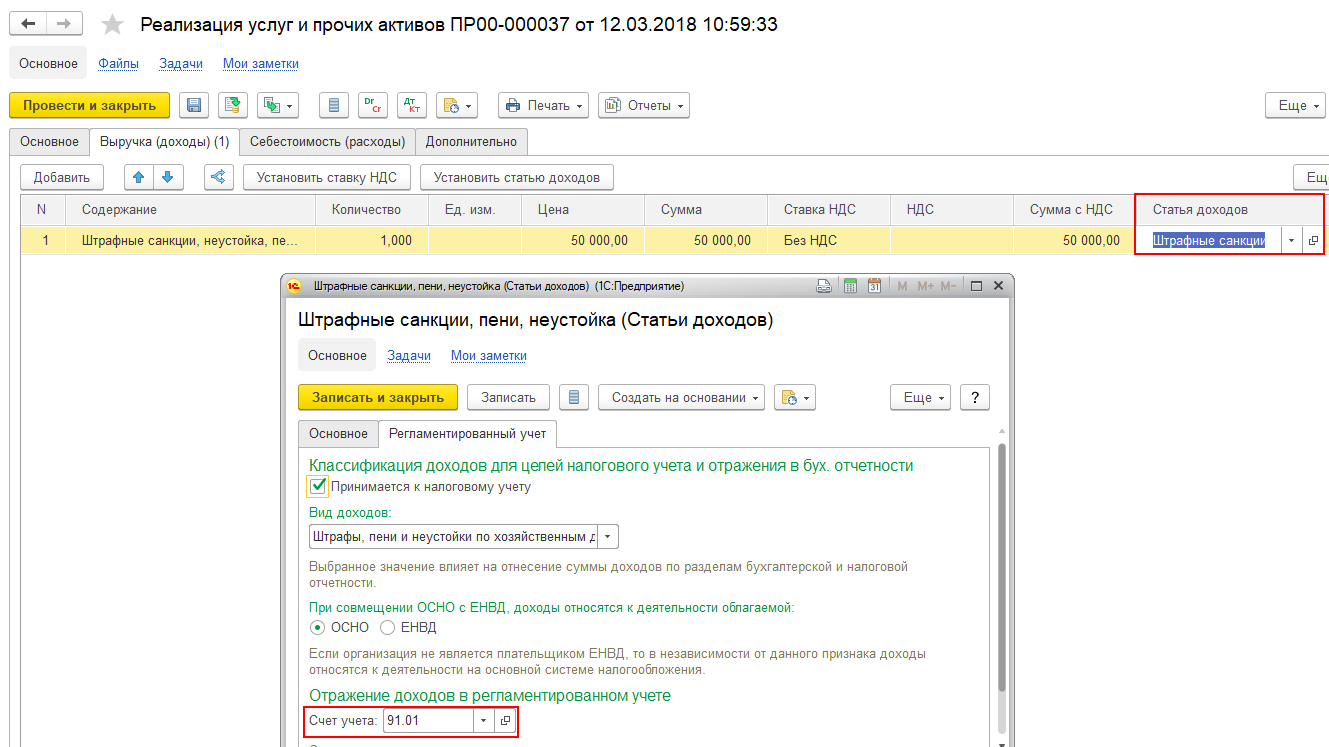Click the Штрафные санкции income item field
Image resolution: width=1329 pixels, height=747 pixels.
coord(1209,240)
